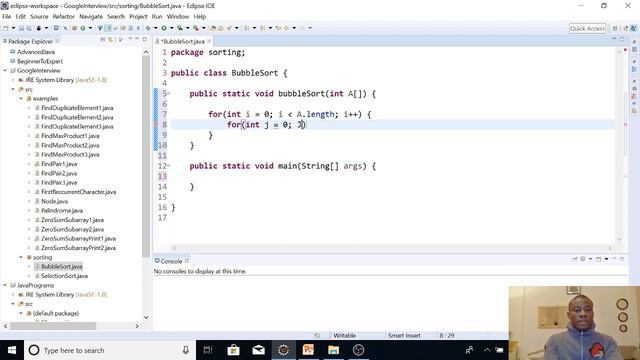Click the green Run button in toolbar

(x=164, y=28)
